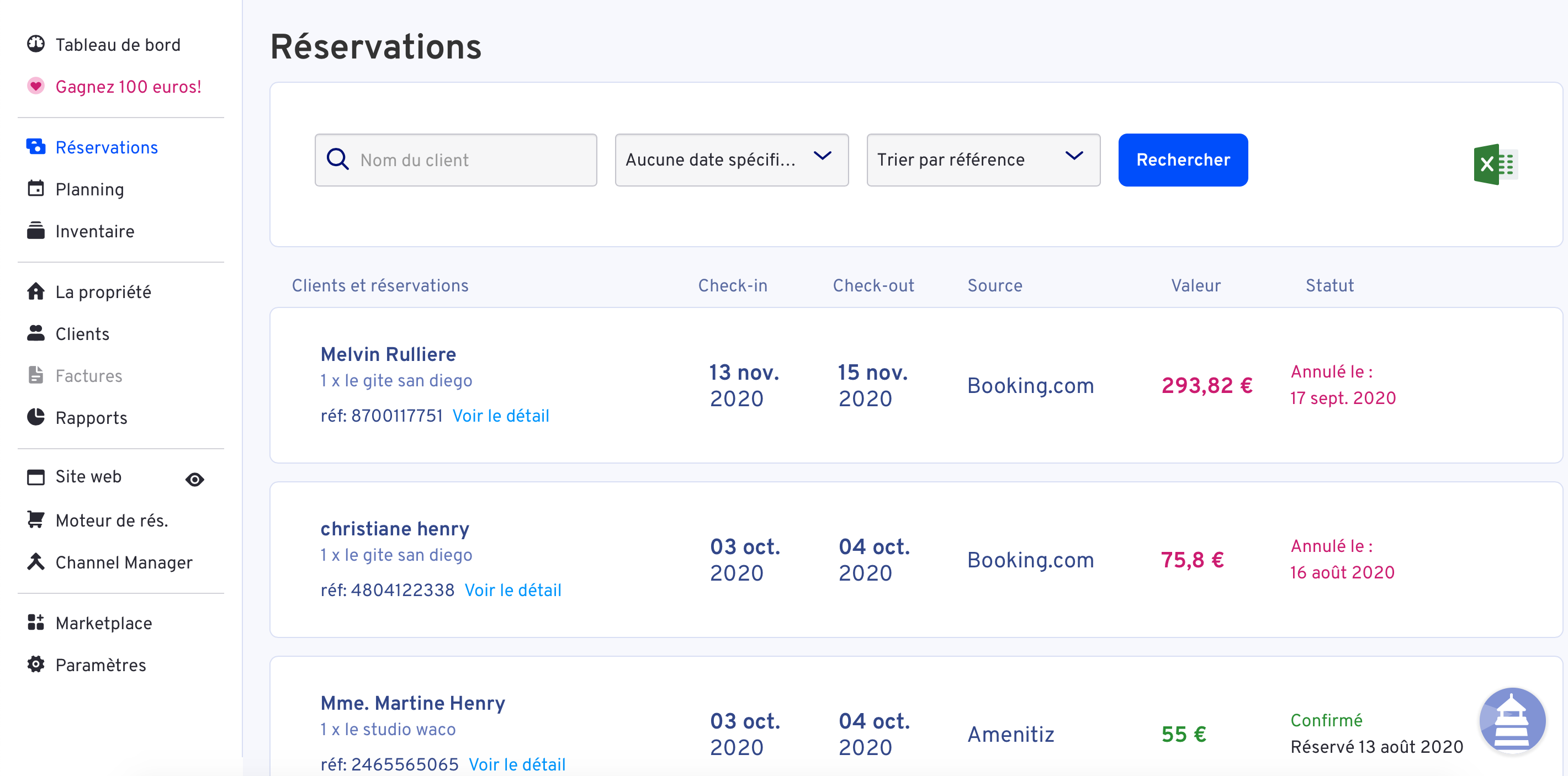Click the 55 € value
Image resolution: width=1568 pixels, height=776 pixels.
coord(1184,734)
